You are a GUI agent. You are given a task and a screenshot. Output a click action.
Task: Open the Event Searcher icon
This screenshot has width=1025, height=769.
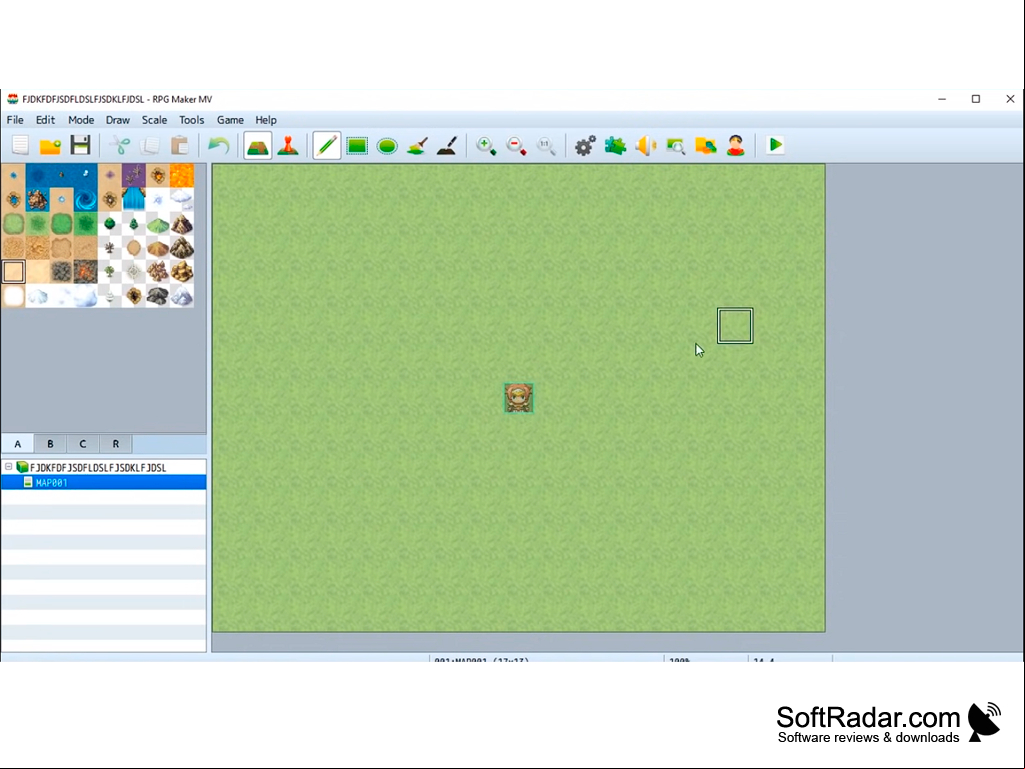tap(675, 145)
